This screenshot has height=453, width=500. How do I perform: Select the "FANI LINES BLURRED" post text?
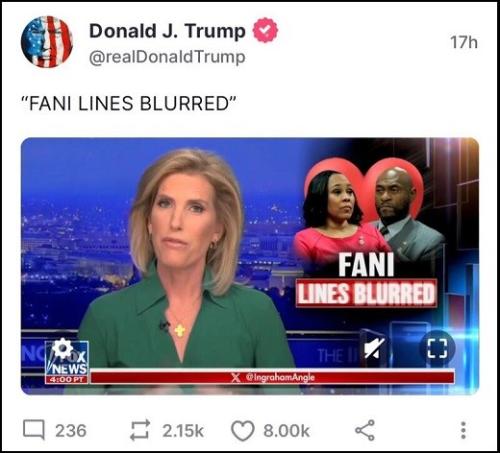pyautogui.click(x=128, y=103)
